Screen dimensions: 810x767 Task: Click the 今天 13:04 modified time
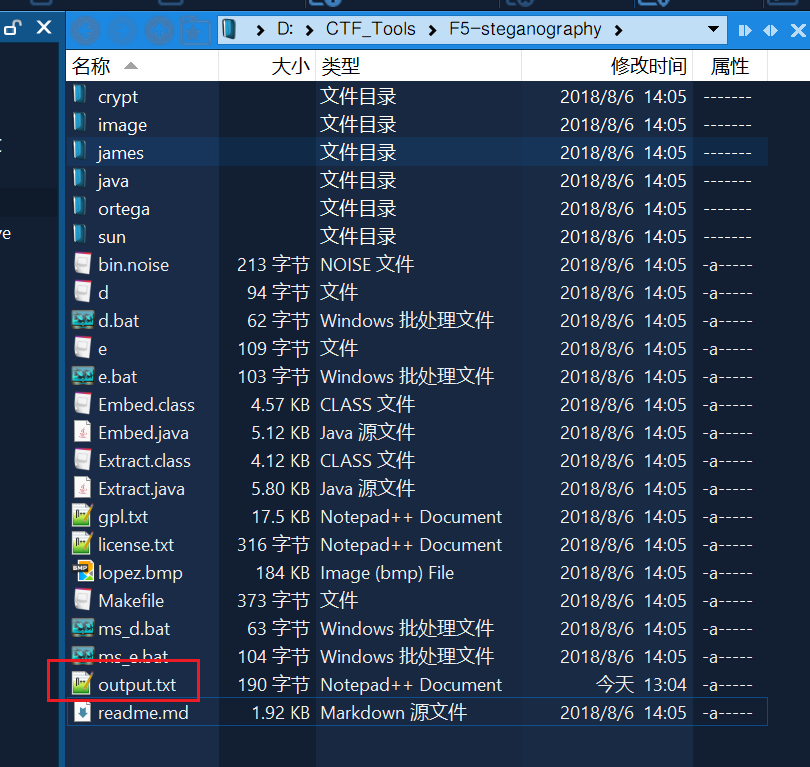pos(641,684)
